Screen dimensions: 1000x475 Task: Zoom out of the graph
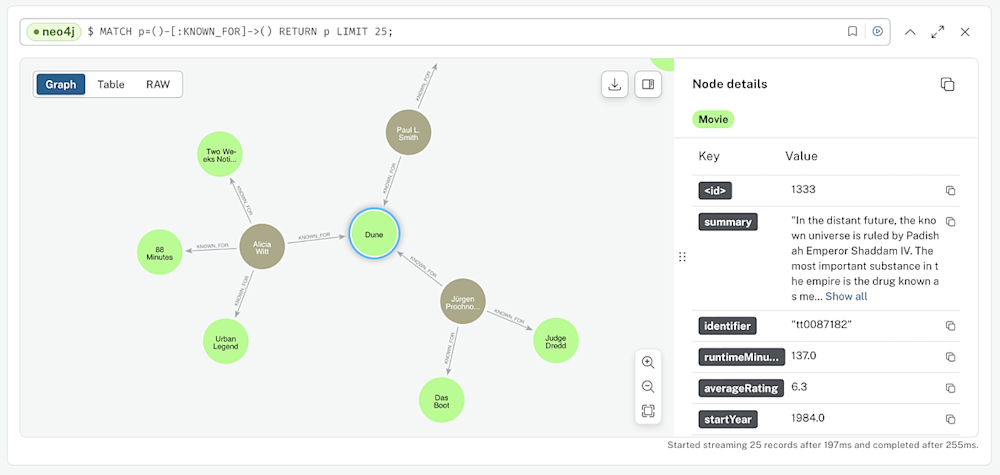(648, 386)
